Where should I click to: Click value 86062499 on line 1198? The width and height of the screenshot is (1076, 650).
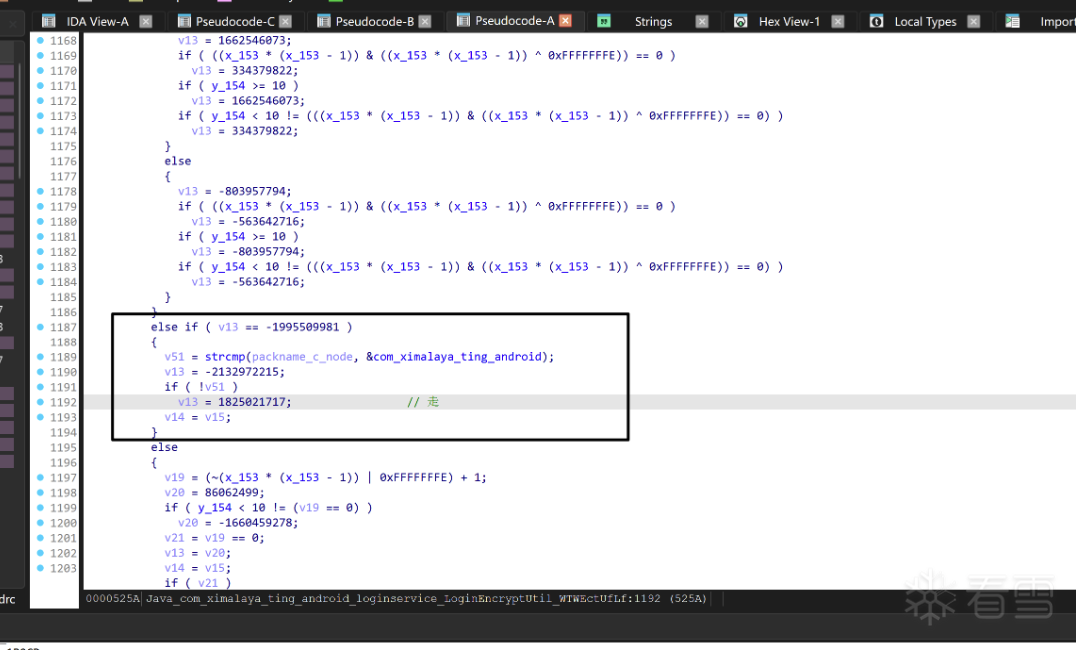point(231,493)
